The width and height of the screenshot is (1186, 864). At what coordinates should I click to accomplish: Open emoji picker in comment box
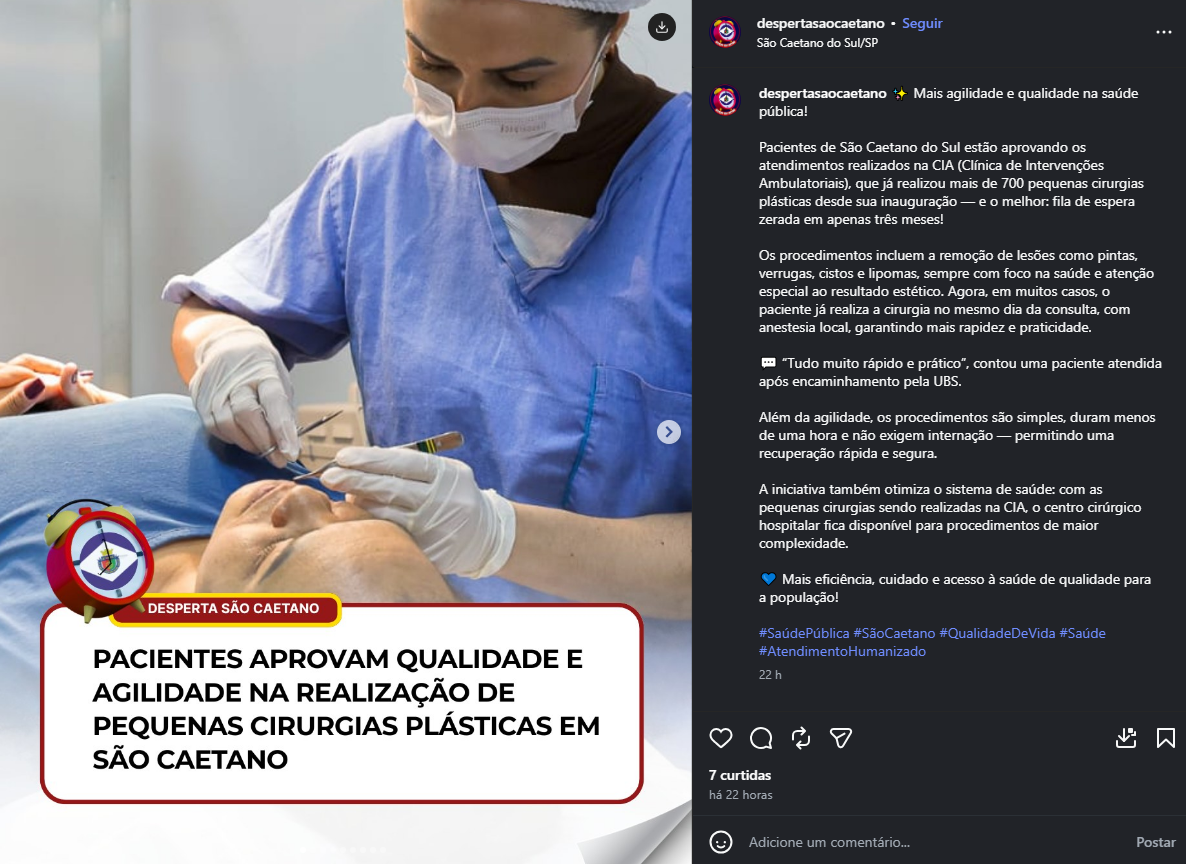point(721,842)
